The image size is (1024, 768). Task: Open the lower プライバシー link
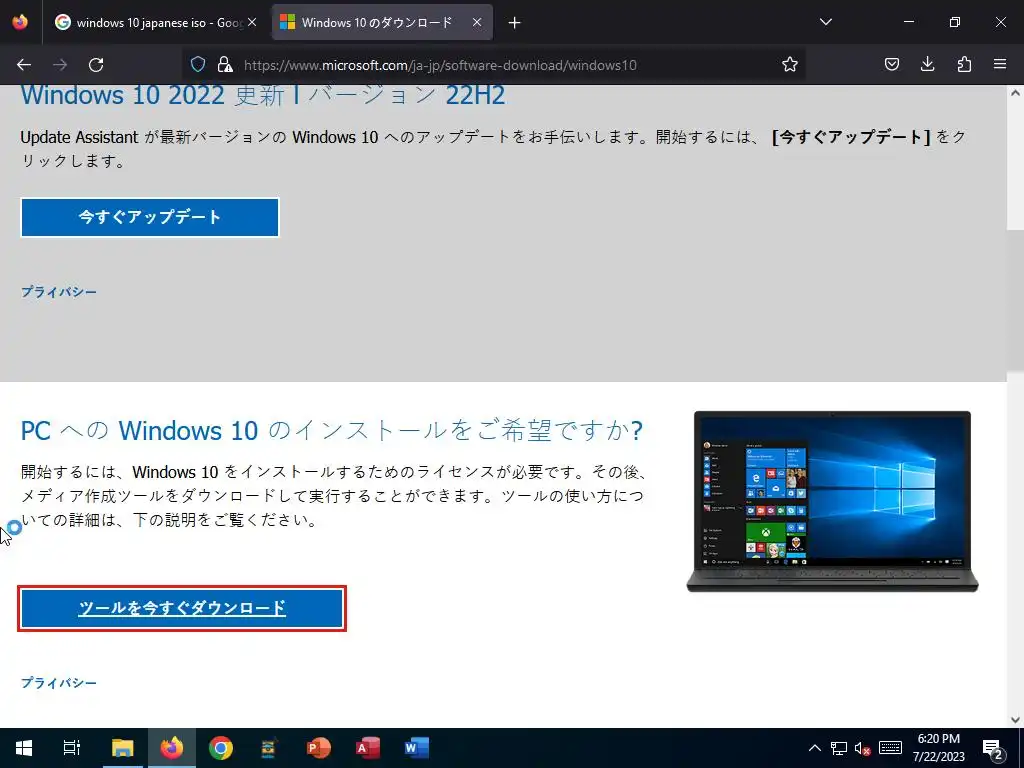point(59,682)
